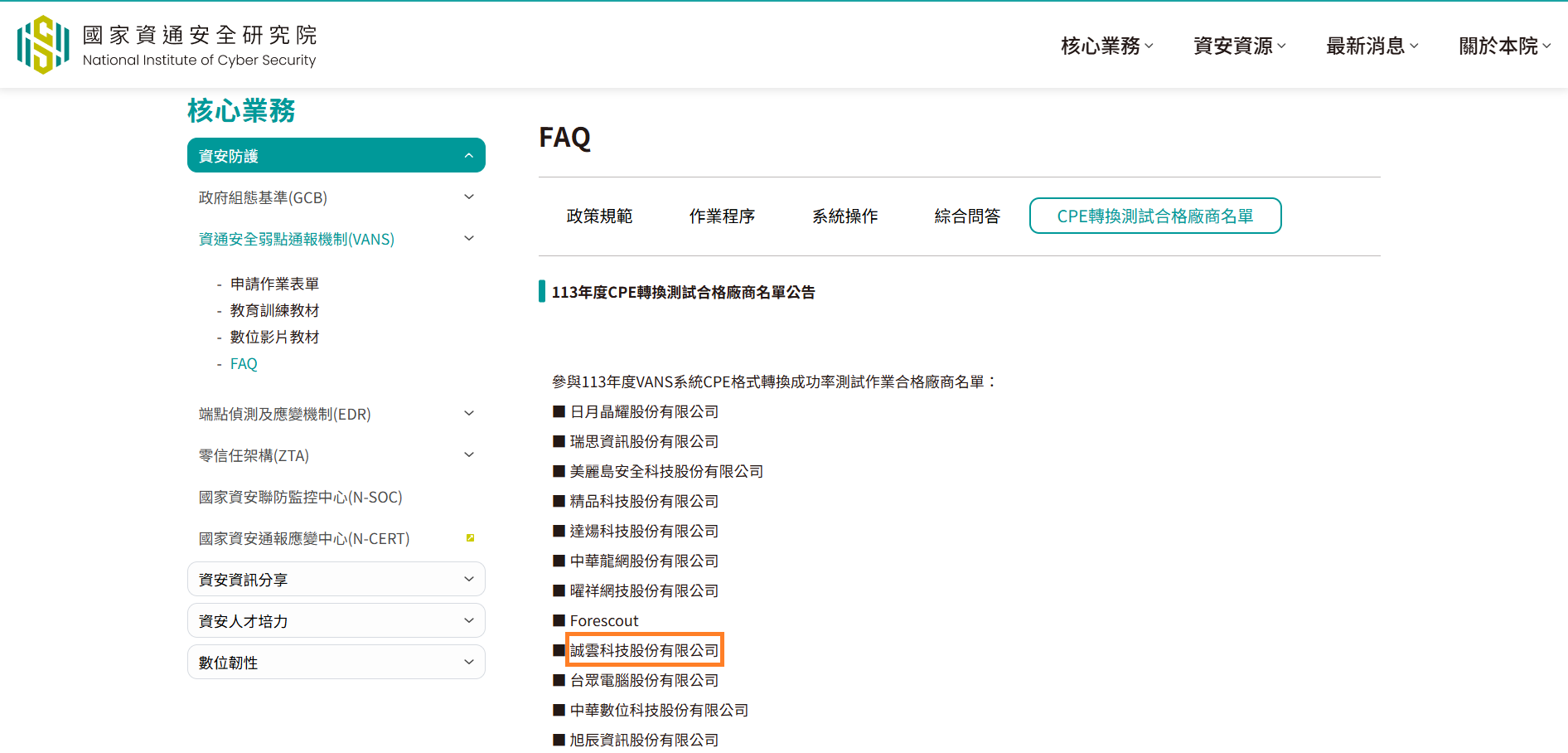Collapse the 資通安全弱點通報機制(VANS) chevron
Viewport: 1568px width, 753px height.
[x=469, y=238]
